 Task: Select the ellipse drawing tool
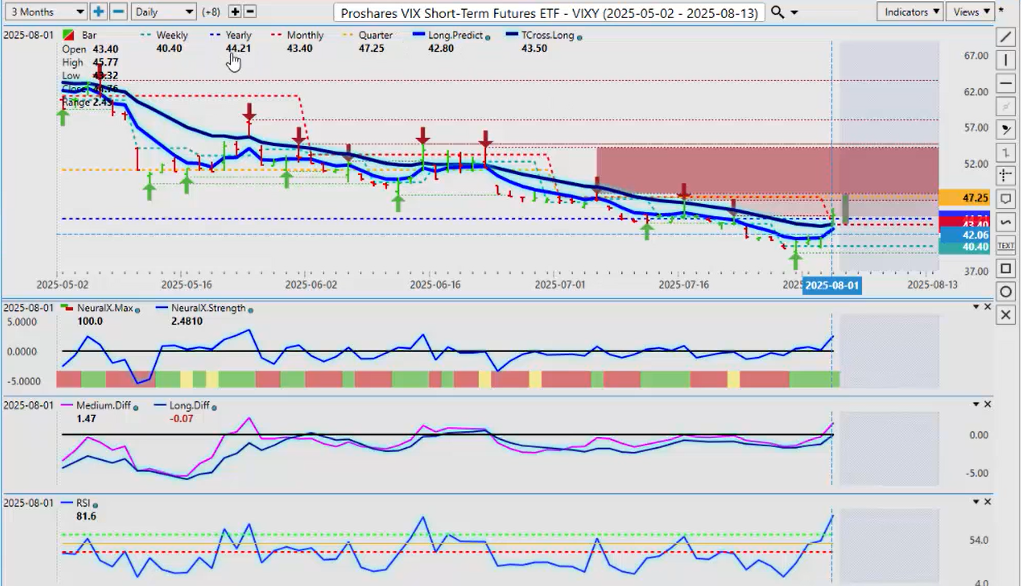point(1006,291)
